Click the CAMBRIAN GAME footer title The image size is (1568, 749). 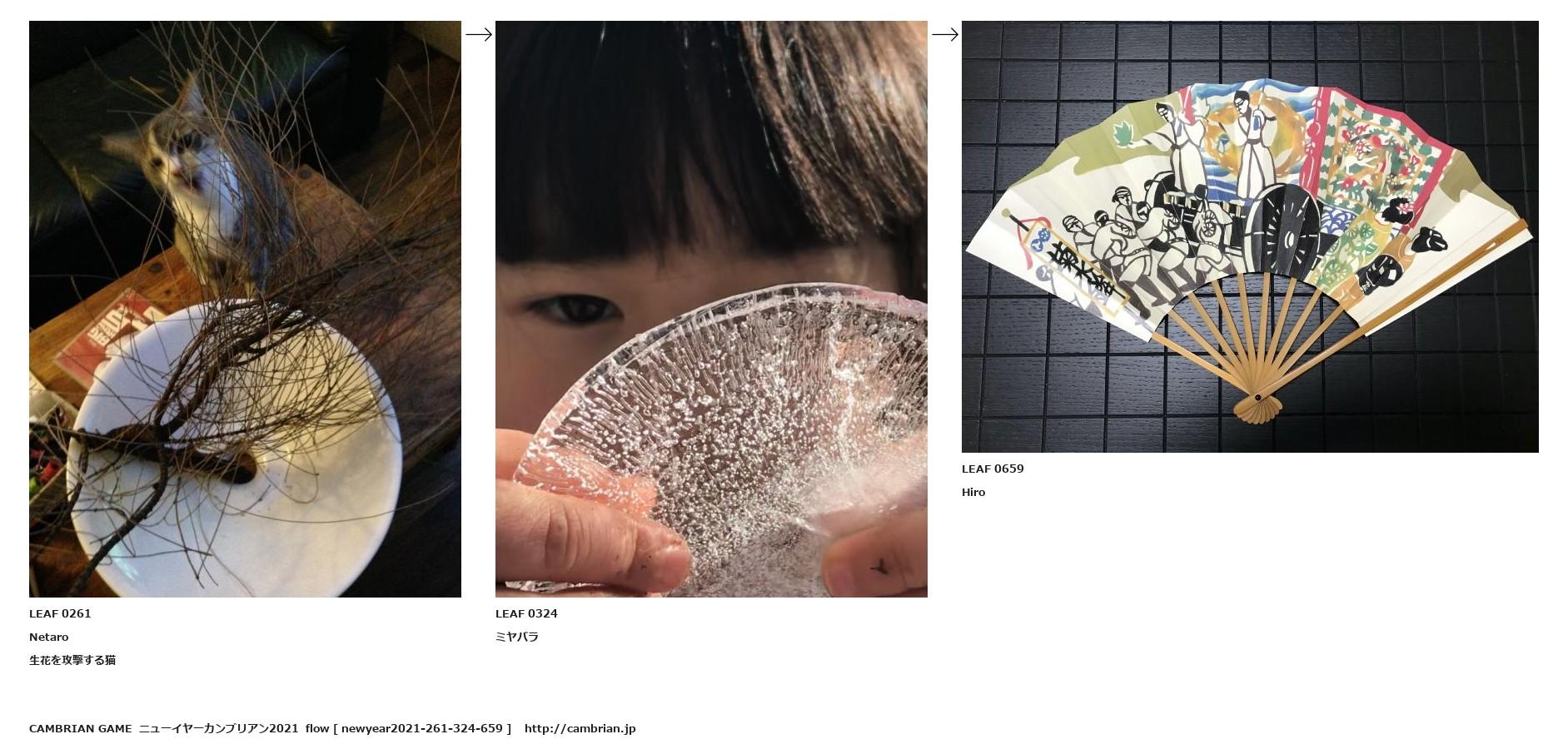80,728
